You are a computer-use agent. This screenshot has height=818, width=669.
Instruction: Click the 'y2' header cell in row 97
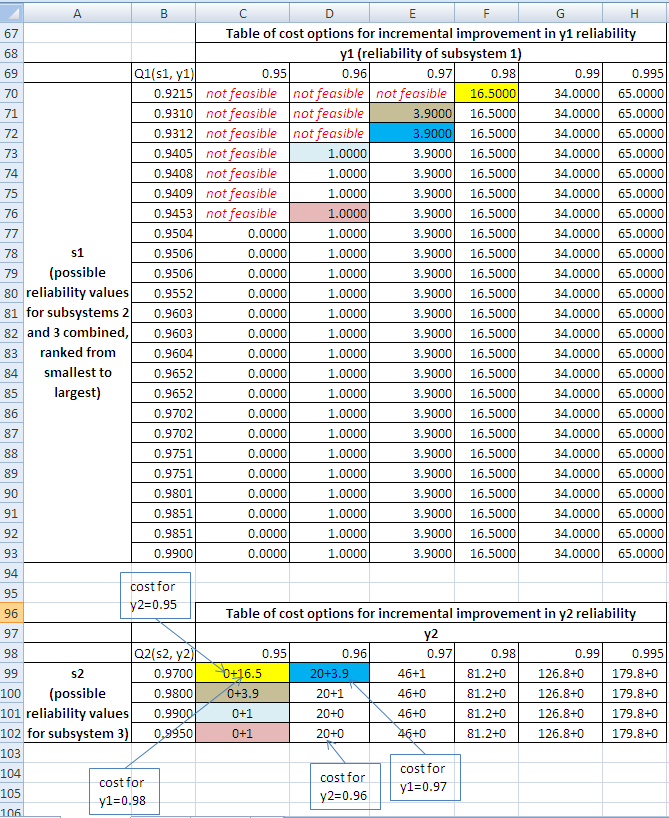click(x=431, y=633)
